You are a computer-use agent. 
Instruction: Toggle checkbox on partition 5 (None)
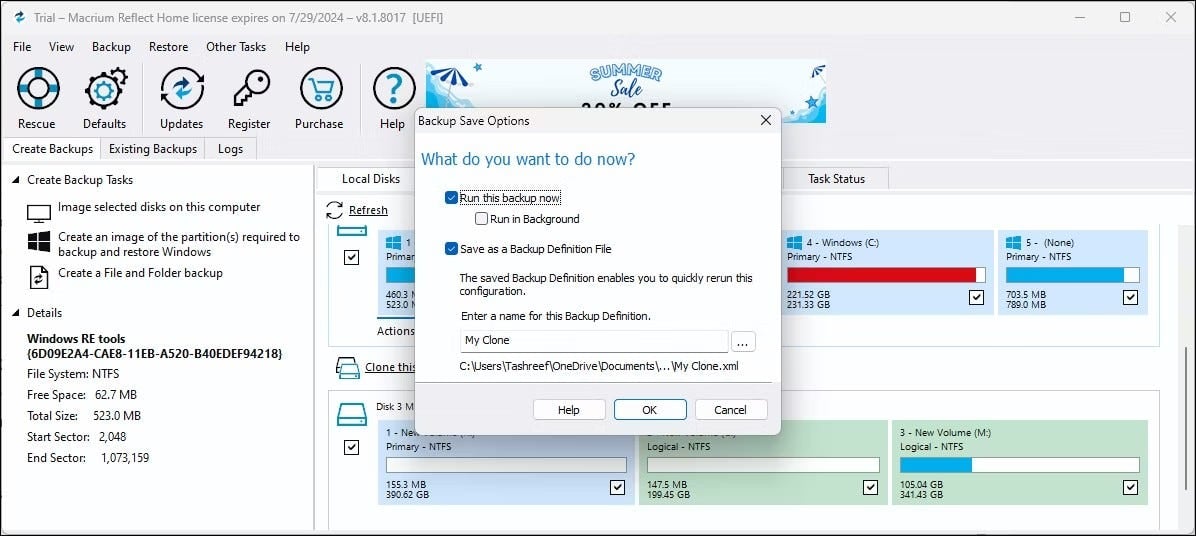pyautogui.click(x=1130, y=297)
